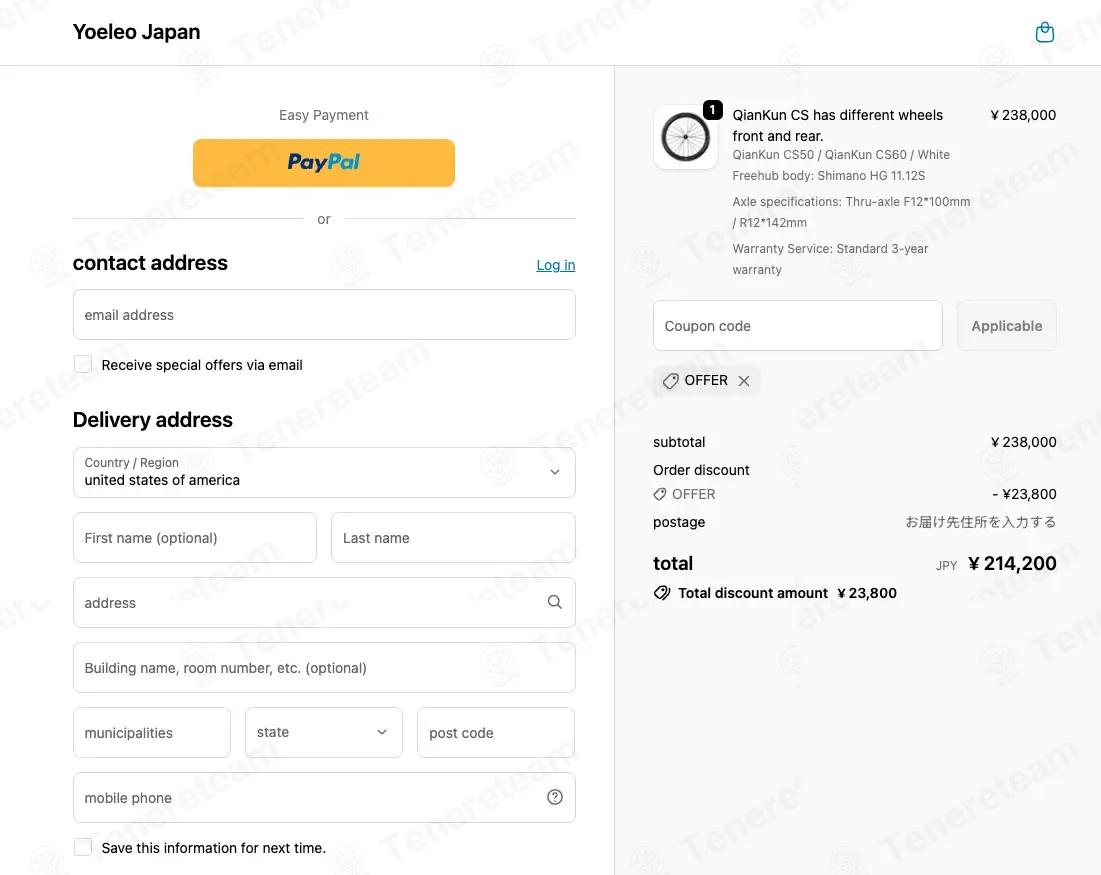Image resolution: width=1101 pixels, height=875 pixels.
Task: Focus the Coupon code field
Action: (x=798, y=326)
